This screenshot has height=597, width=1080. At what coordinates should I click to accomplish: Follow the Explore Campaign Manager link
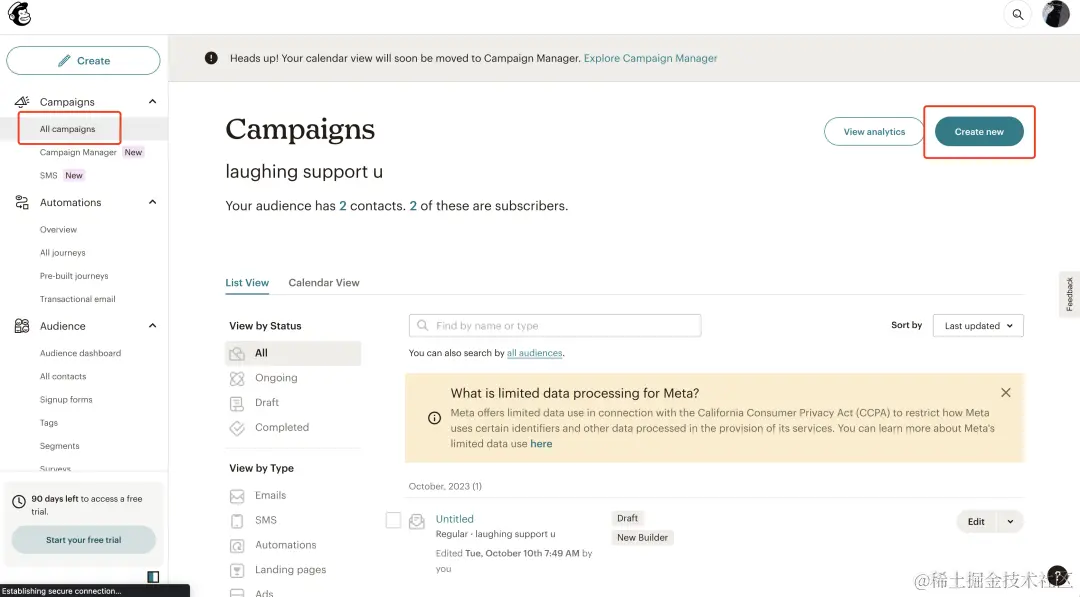650,59
